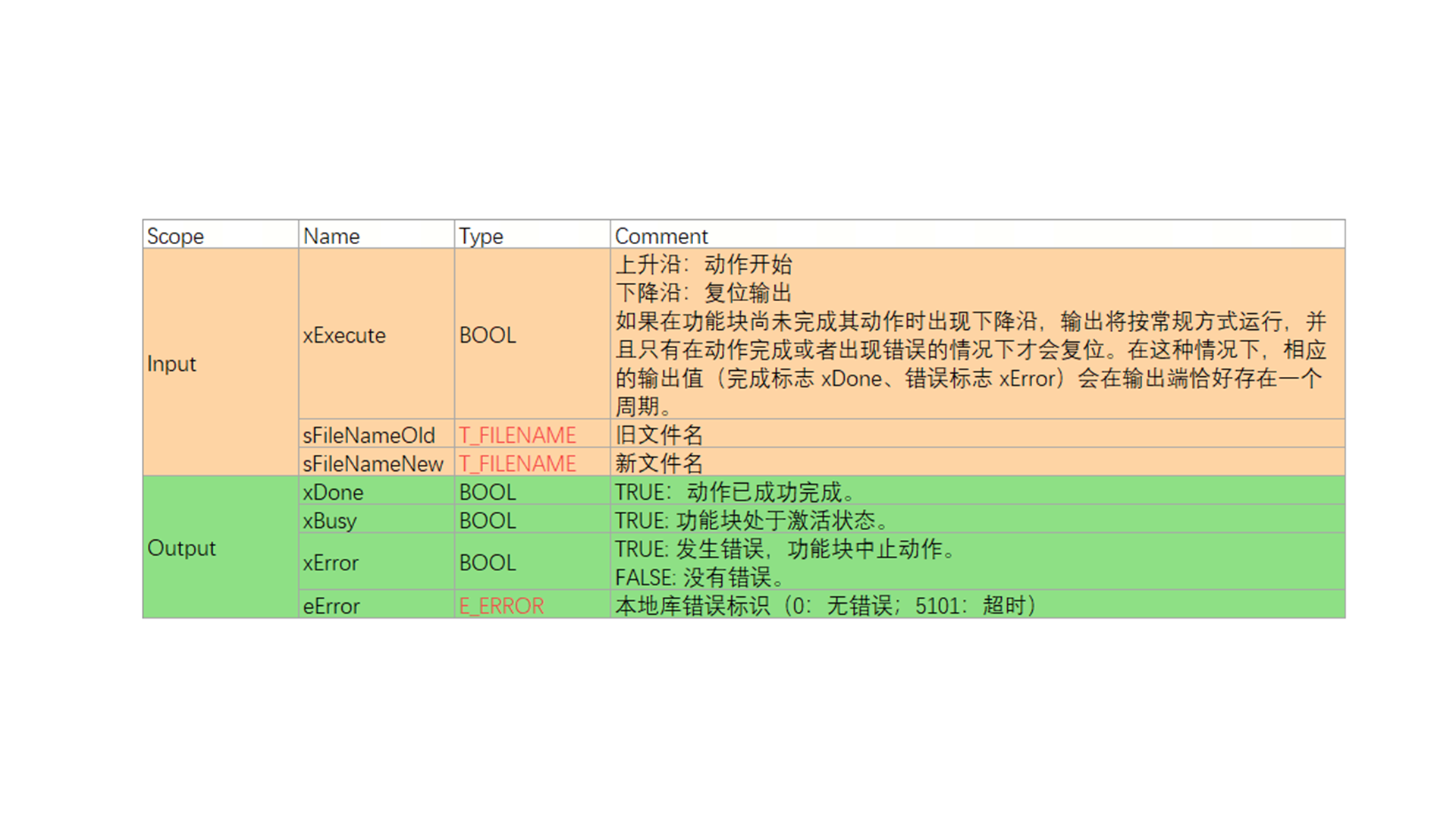The height and width of the screenshot is (819, 1456).
Task: Click the xDone name cell
Action: (333, 492)
